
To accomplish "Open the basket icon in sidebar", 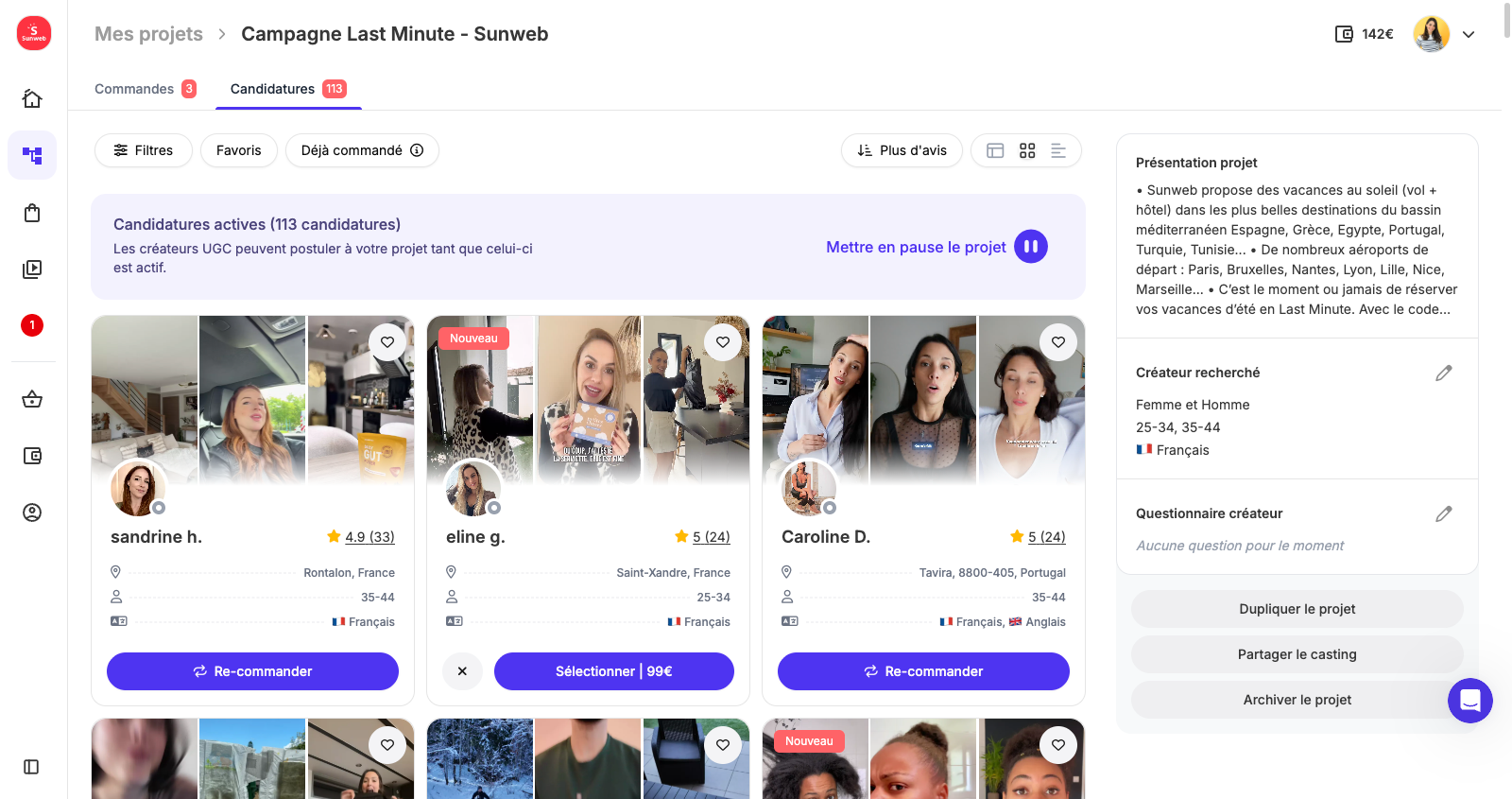I will (32, 399).
